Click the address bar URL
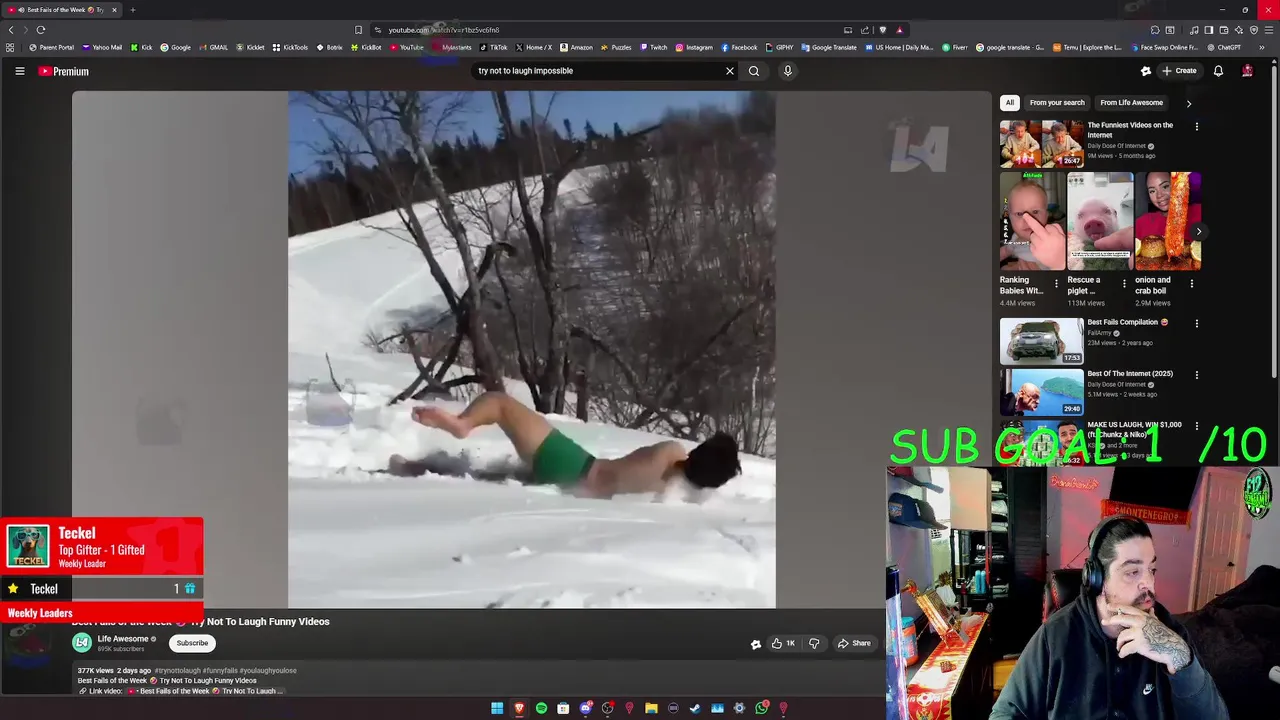The image size is (1280, 720). pos(444,30)
